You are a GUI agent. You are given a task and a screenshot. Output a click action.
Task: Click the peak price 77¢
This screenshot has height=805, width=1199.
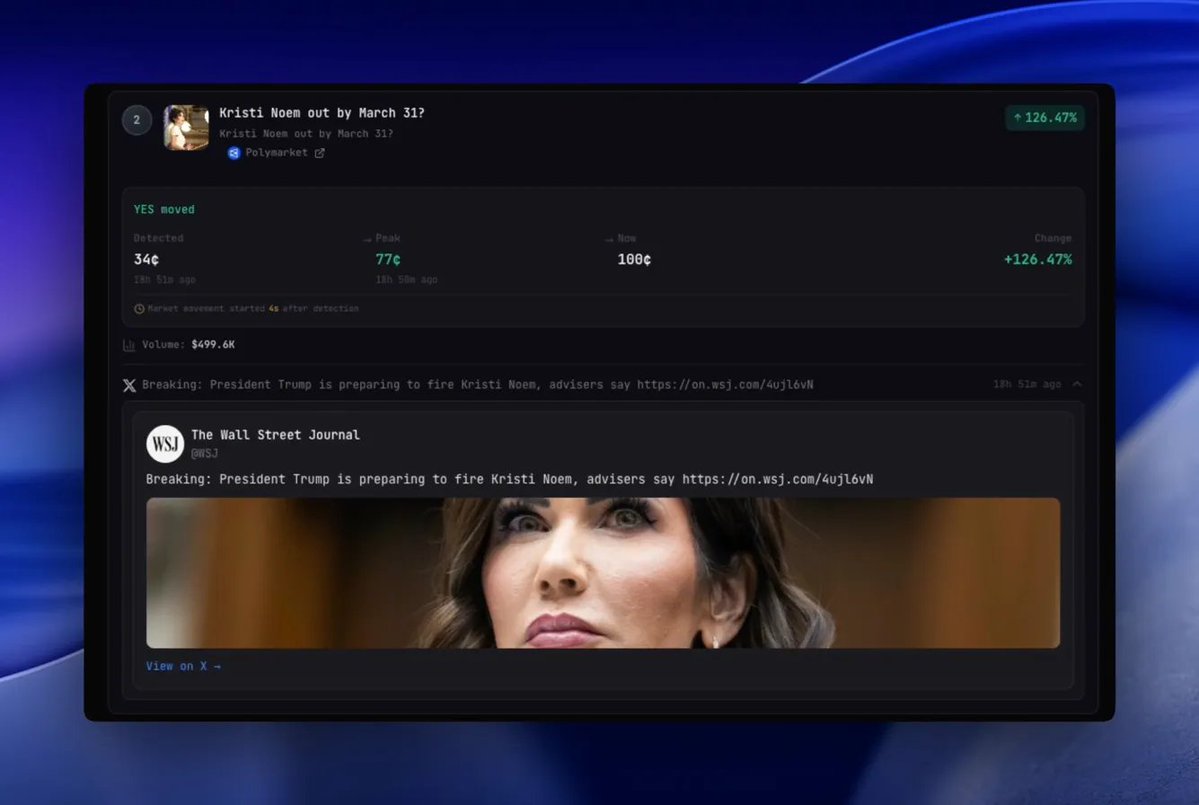(388, 260)
